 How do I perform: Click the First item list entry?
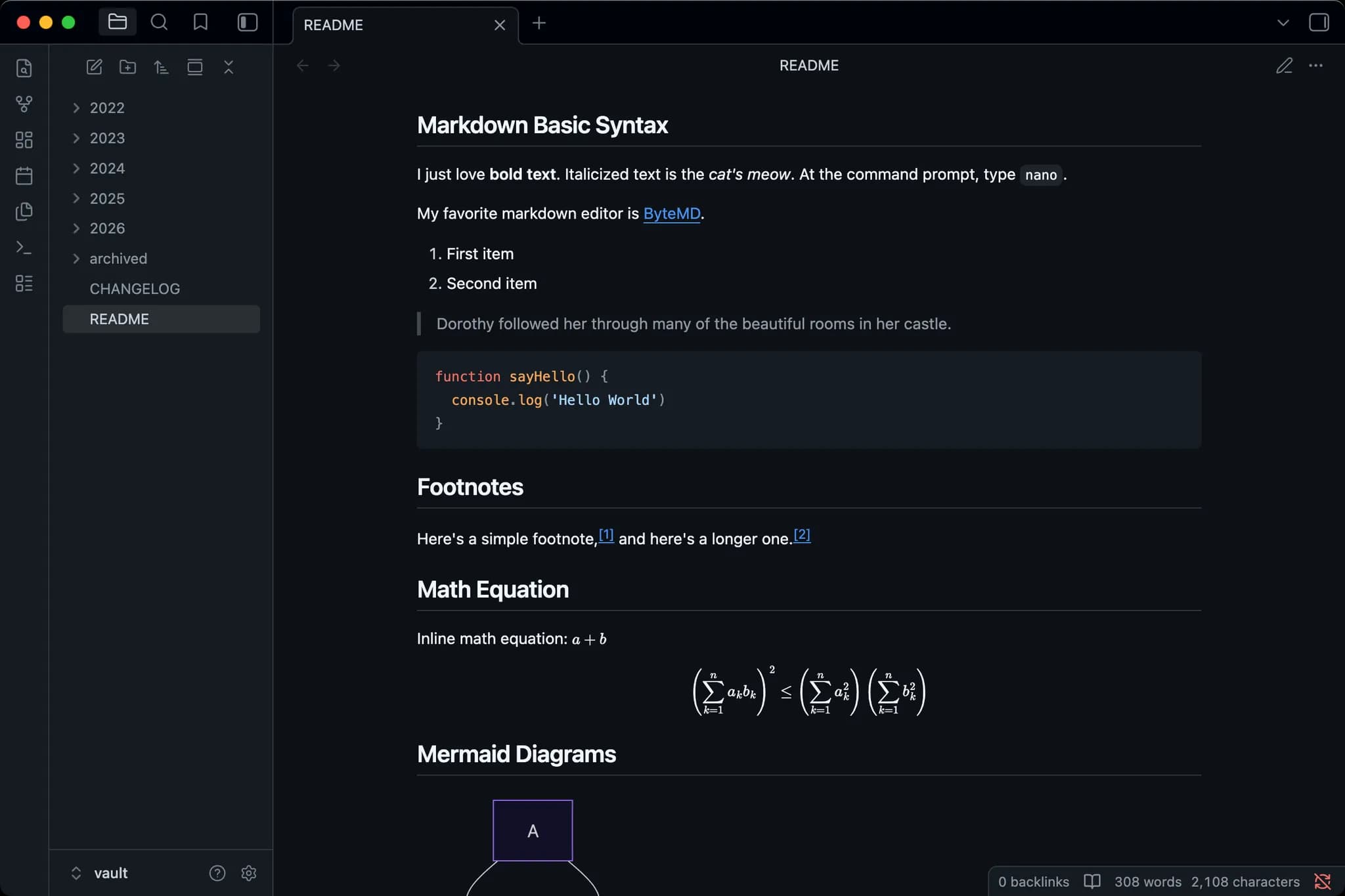click(479, 254)
